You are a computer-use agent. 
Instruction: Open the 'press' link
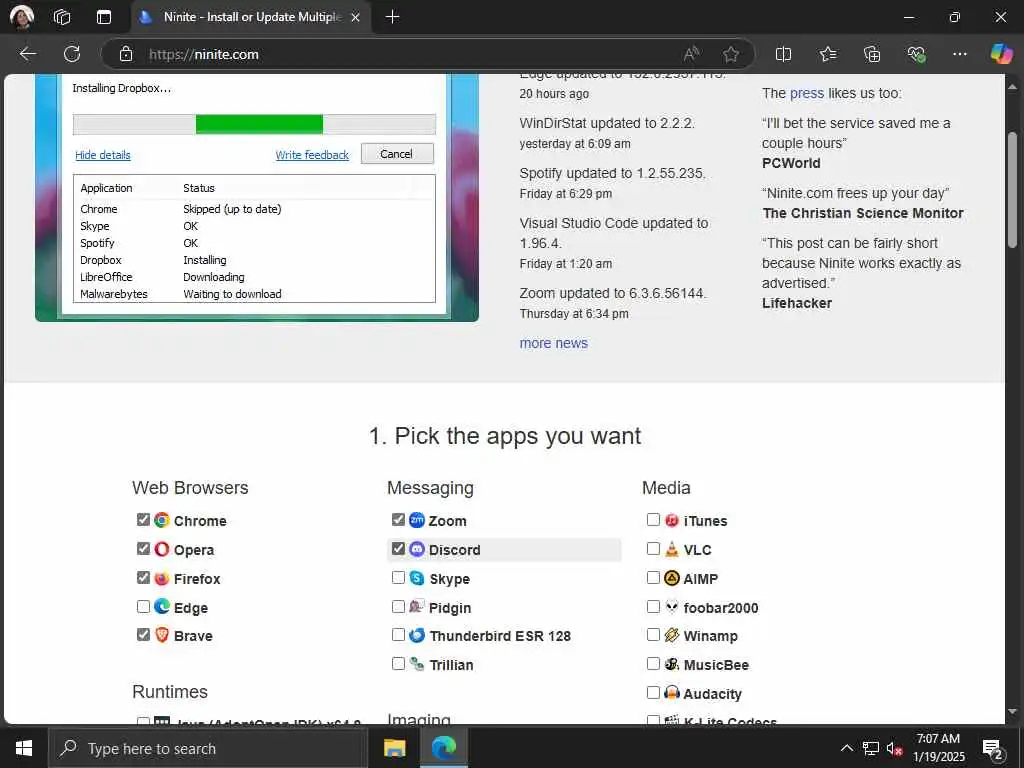tap(807, 93)
